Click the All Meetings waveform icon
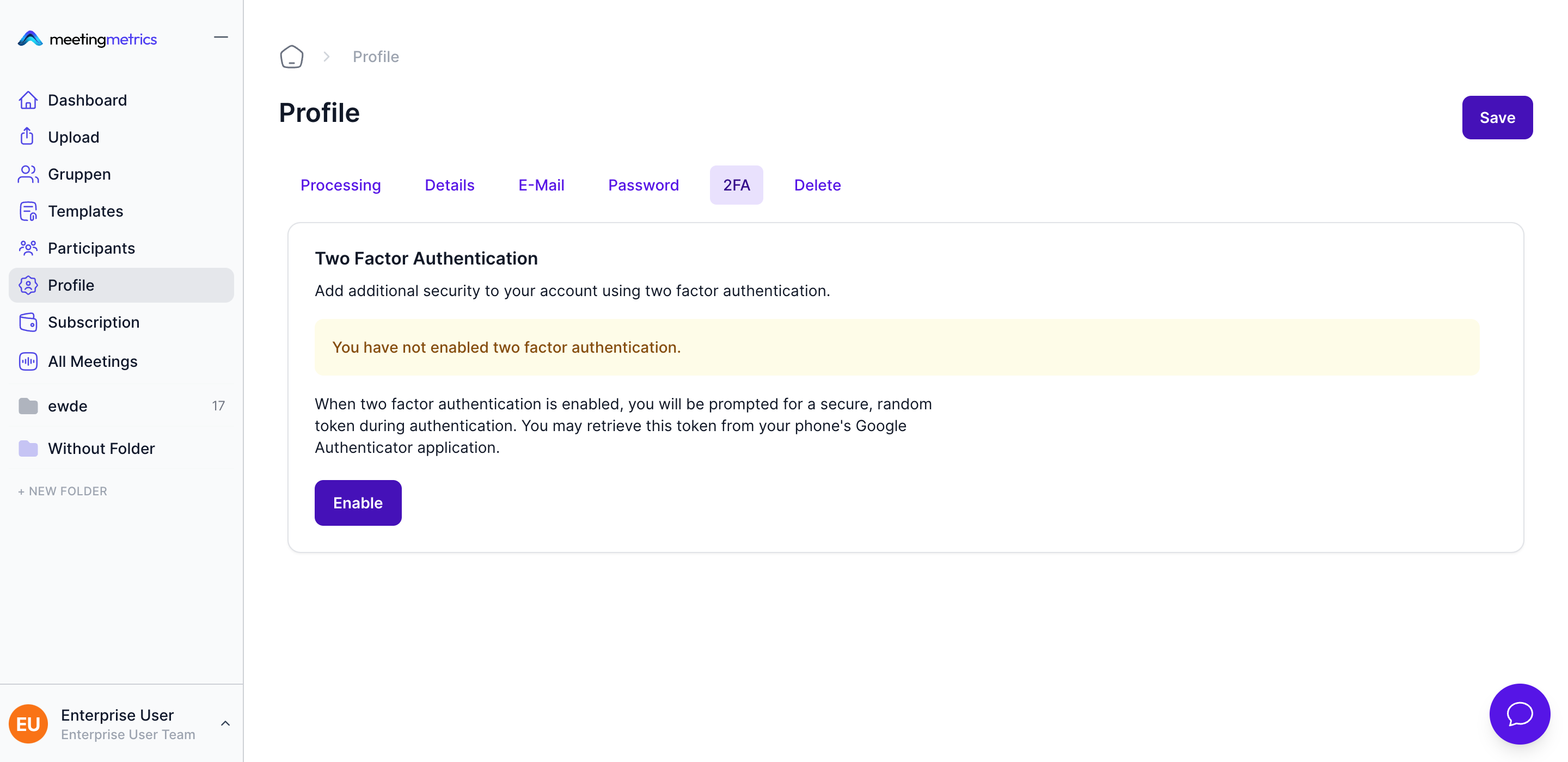 [x=28, y=361]
